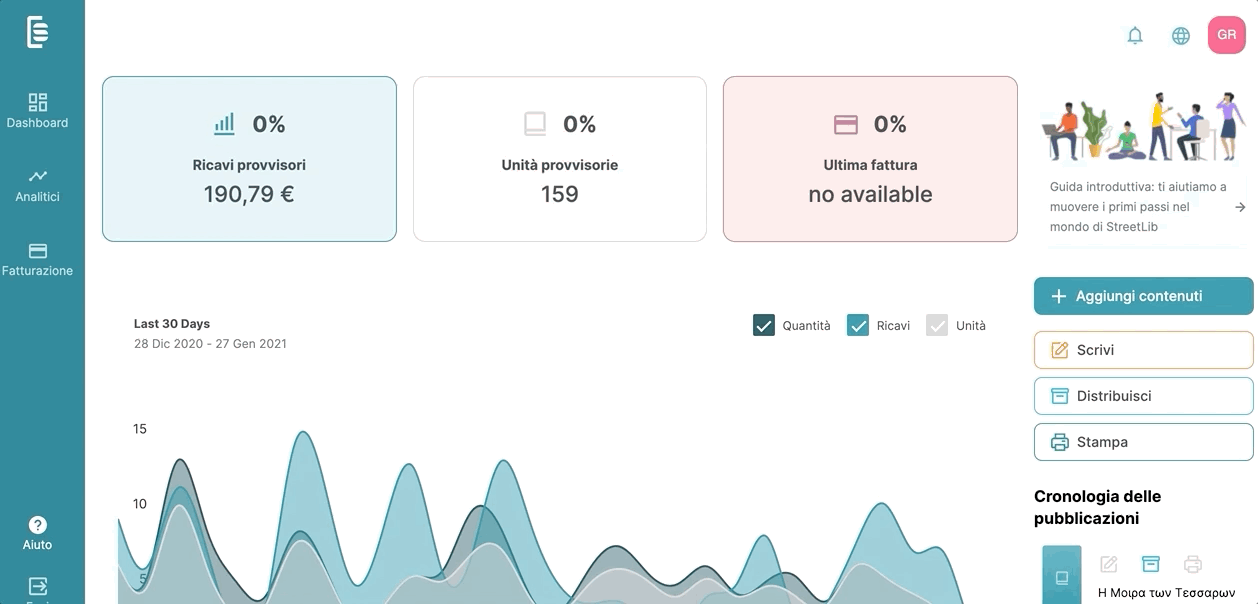Go to Dashboard in sidebar
Image resolution: width=1258 pixels, height=604 pixels.
tap(38, 111)
